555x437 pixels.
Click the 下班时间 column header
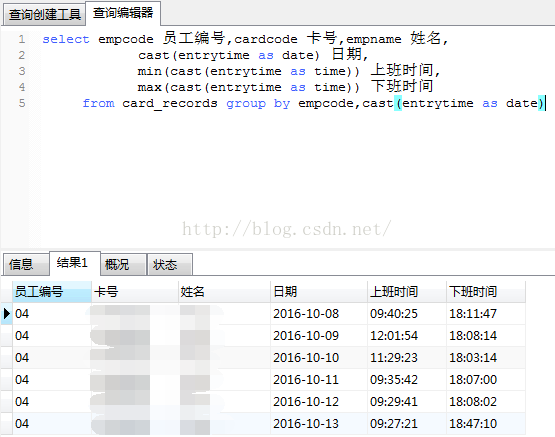(486, 292)
